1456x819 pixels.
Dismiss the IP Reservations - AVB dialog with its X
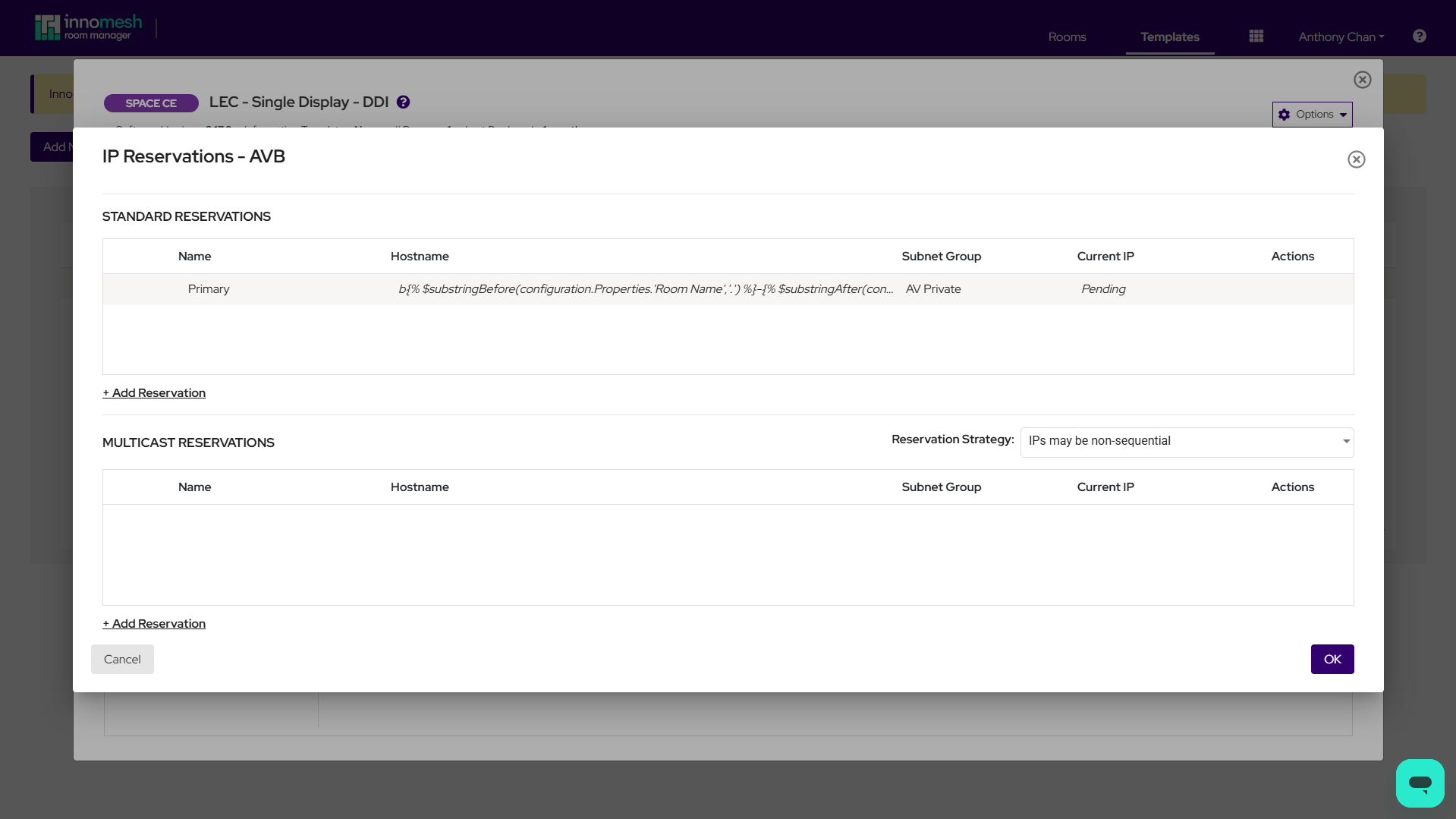pos(1357,159)
